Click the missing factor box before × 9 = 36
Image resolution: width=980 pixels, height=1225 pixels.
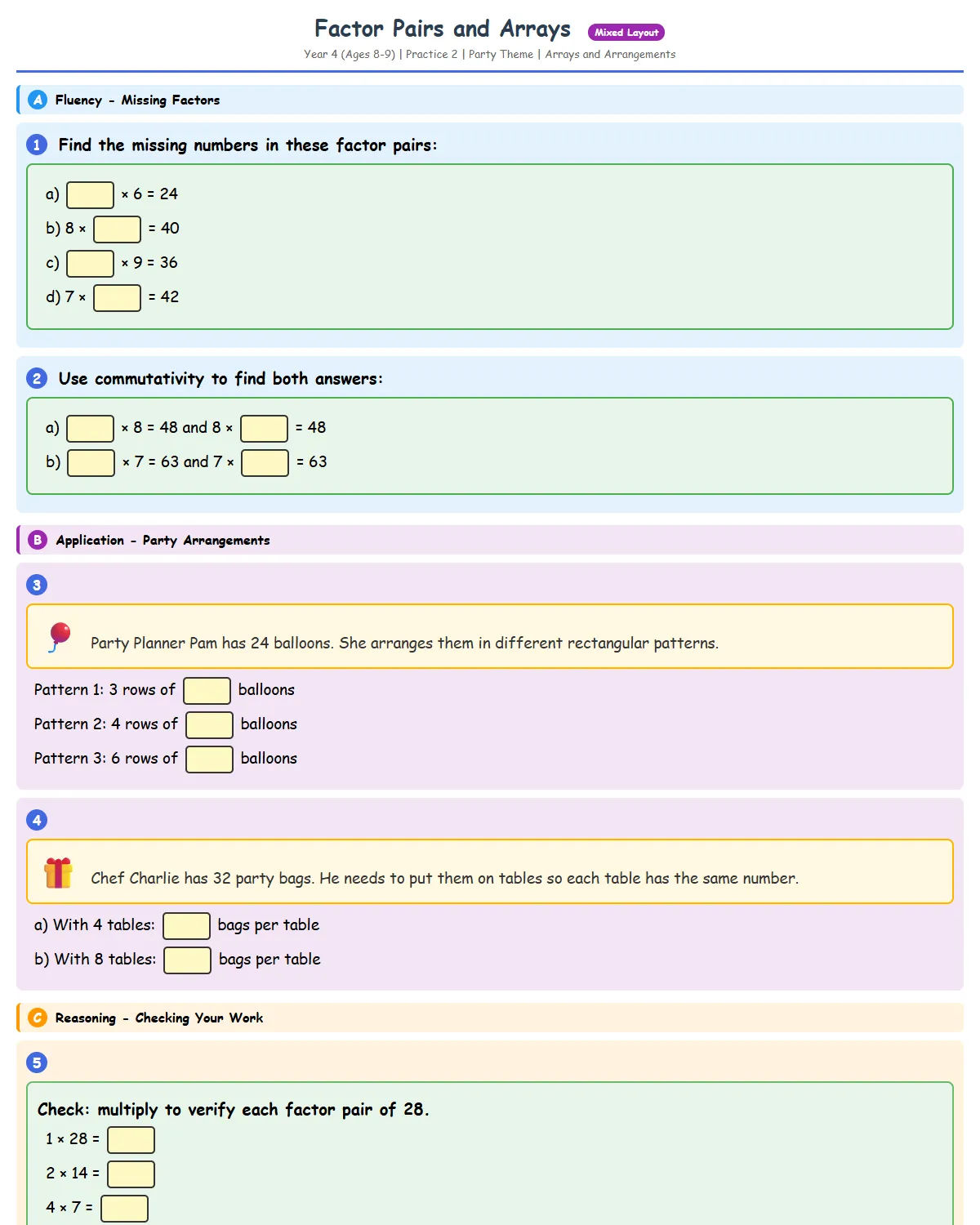[90, 264]
